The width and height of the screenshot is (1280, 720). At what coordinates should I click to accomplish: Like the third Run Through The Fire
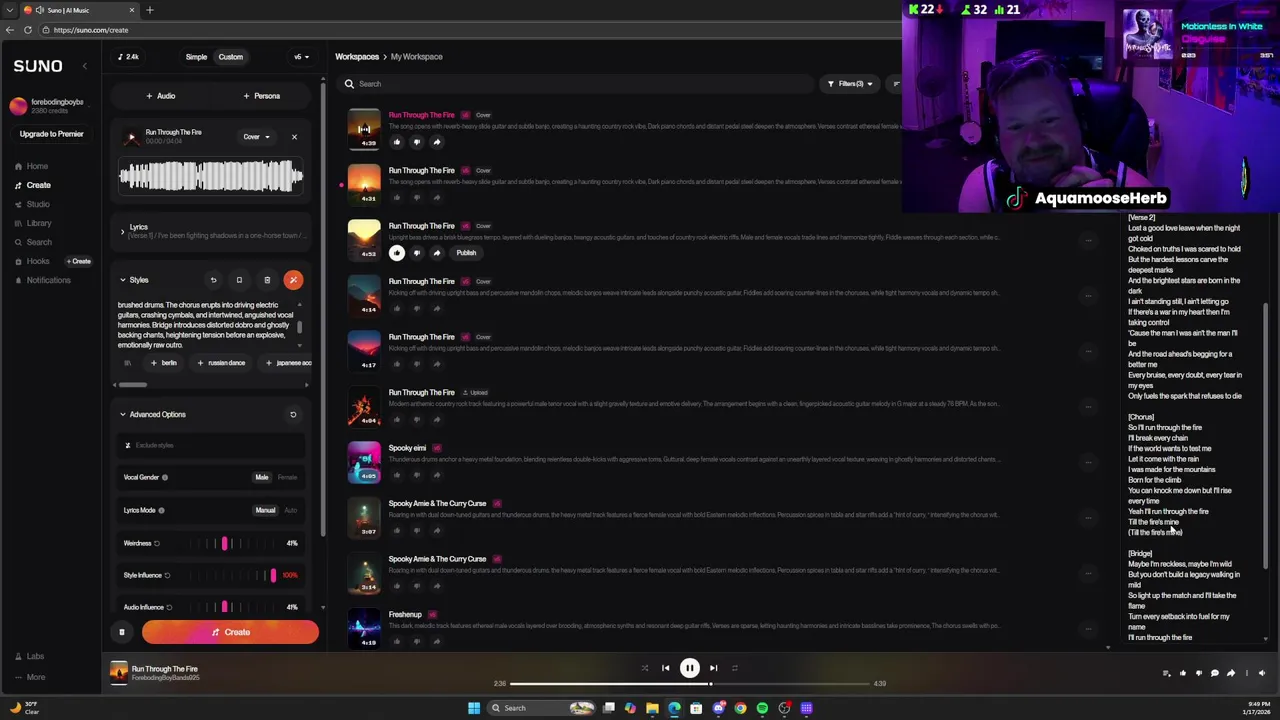click(x=397, y=253)
